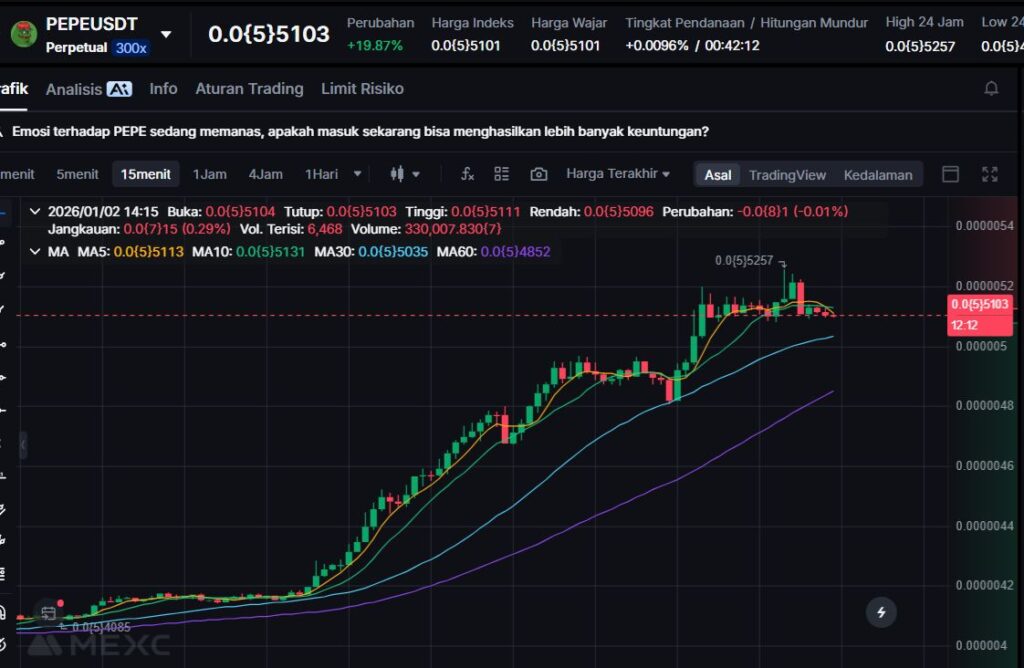Open the Aturan Trading tab
The image size is (1024, 668).
tap(249, 89)
